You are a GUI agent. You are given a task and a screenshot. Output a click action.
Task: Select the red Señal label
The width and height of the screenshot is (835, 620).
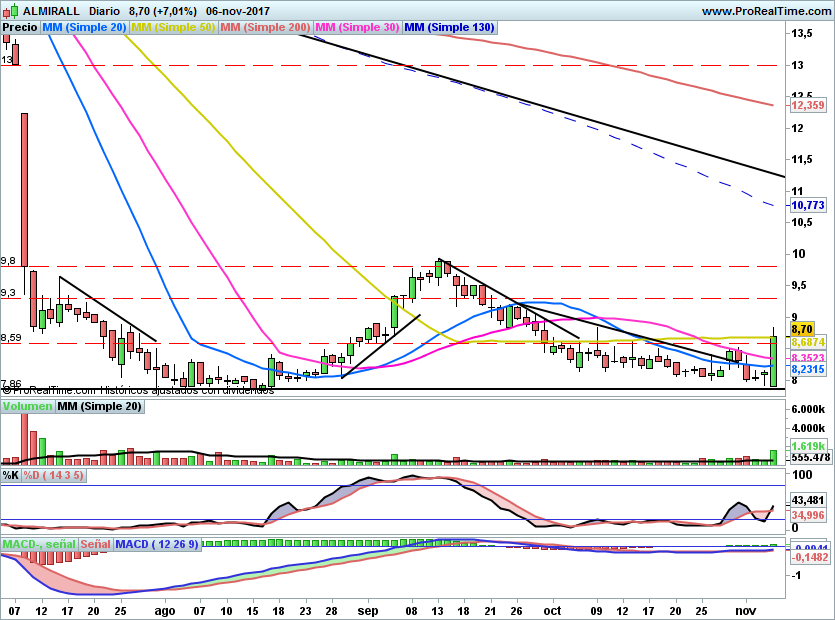point(95,544)
